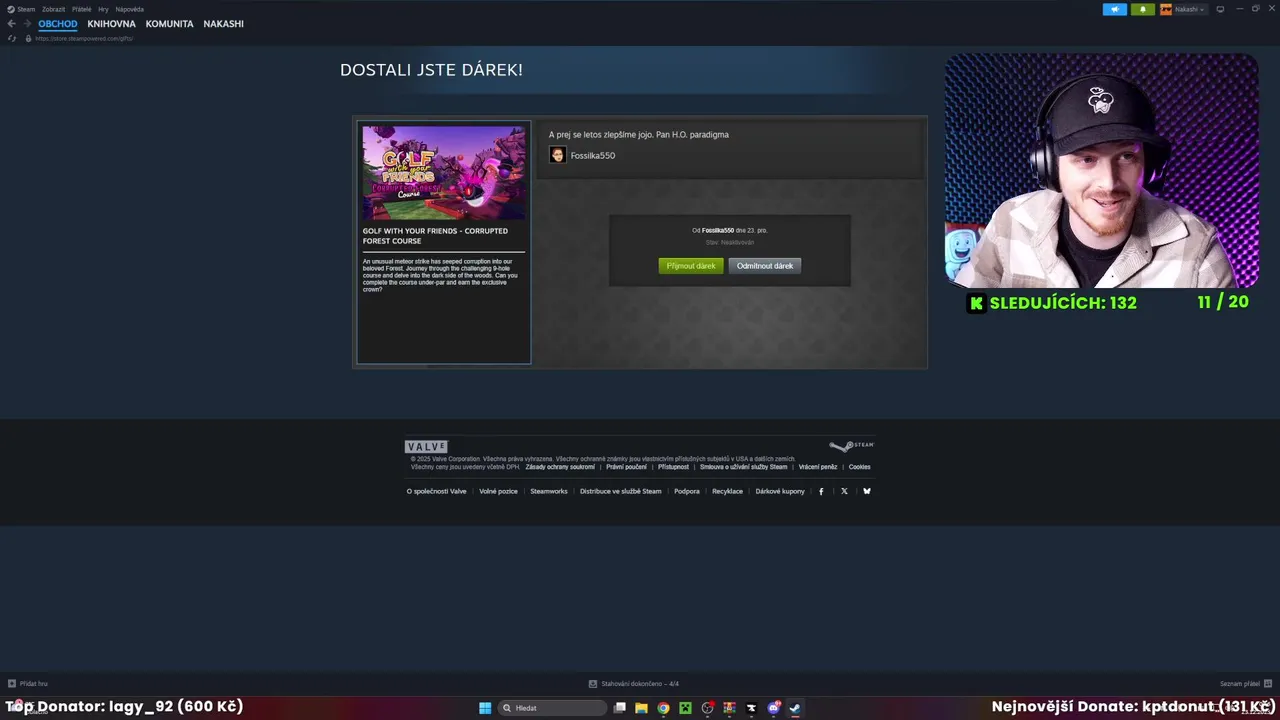Open the NAKASHI profile tab
Image resolution: width=1280 pixels, height=720 pixels.
(223, 24)
